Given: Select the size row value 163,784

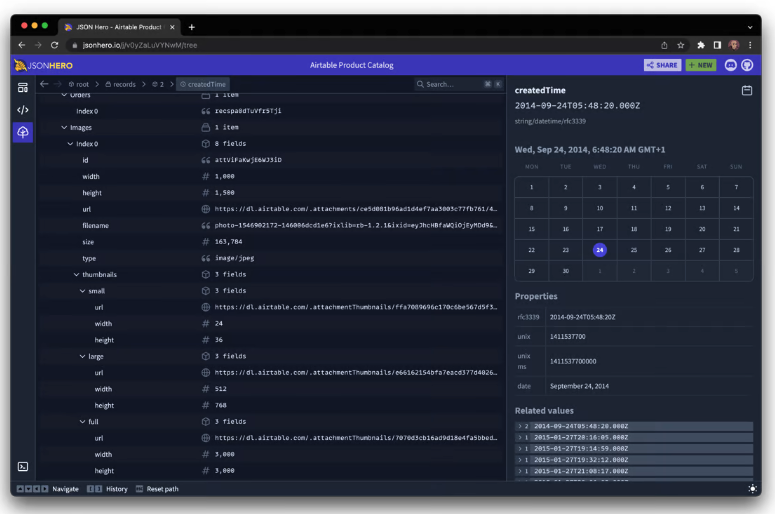Looking at the screenshot, I should (x=228, y=242).
